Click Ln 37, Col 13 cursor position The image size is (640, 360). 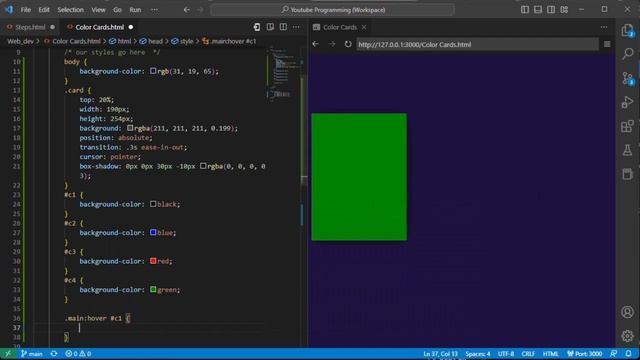[x=440, y=354]
